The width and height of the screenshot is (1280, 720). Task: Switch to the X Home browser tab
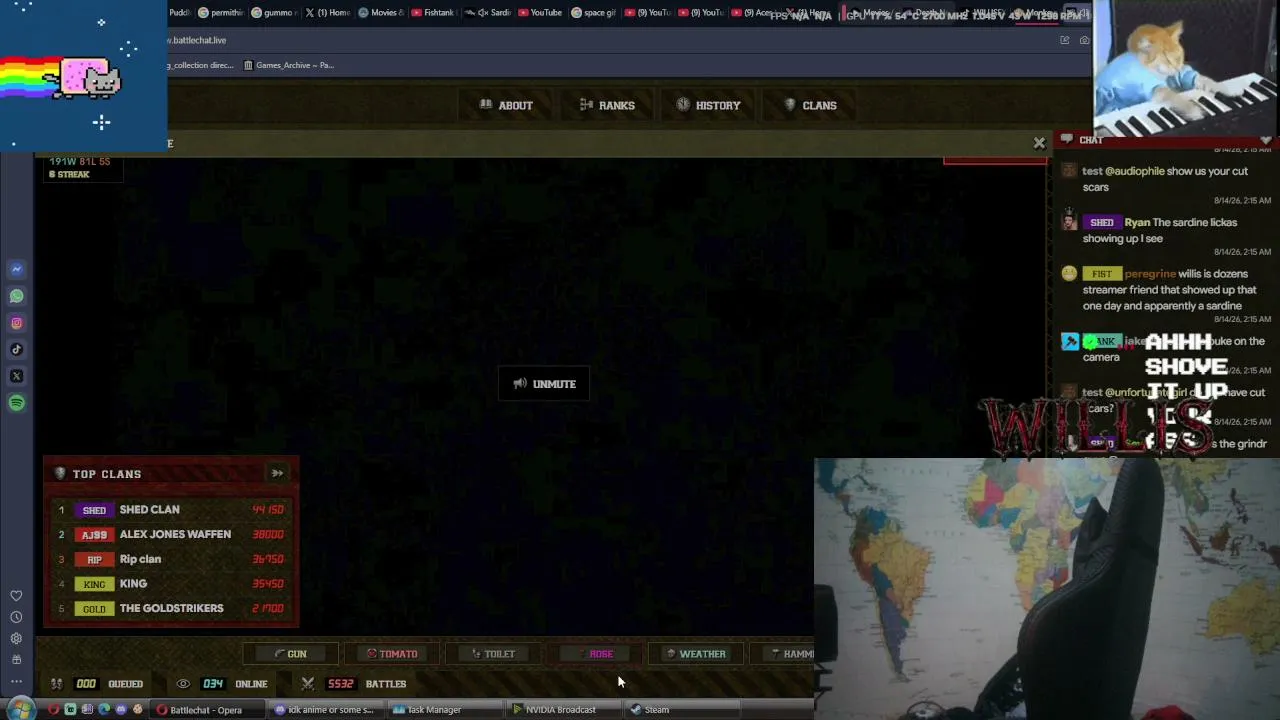tap(327, 13)
